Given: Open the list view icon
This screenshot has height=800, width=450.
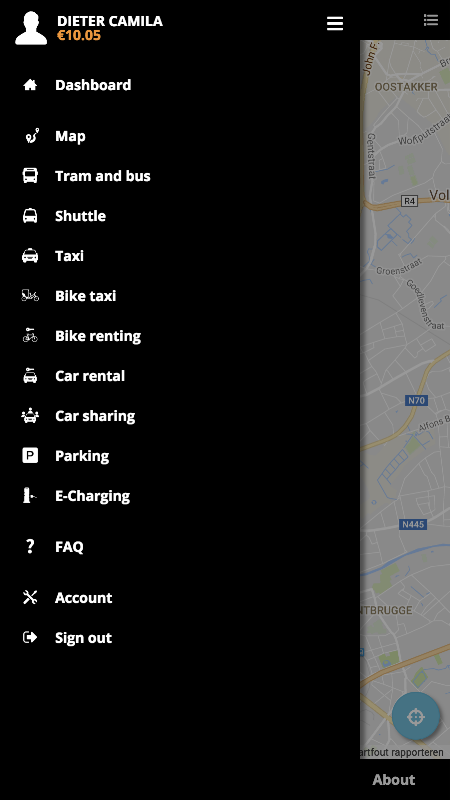Looking at the screenshot, I should [x=431, y=20].
